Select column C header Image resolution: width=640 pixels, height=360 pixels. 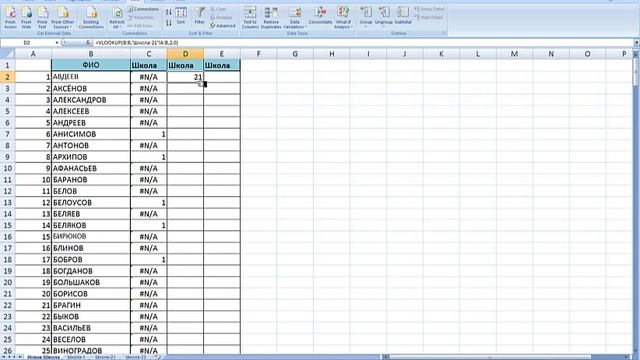(149, 53)
